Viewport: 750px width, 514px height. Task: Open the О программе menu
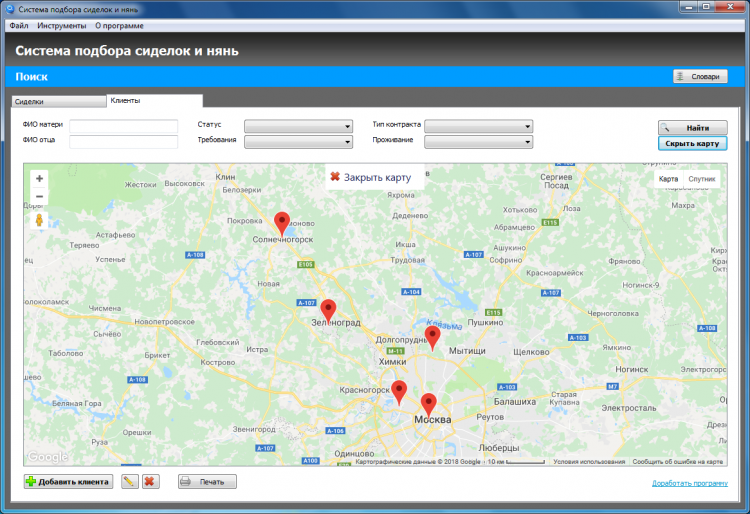(119, 26)
